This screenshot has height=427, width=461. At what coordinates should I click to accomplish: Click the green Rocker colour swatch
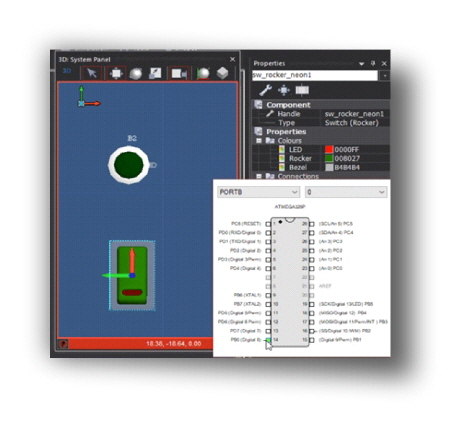coord(329,158)
